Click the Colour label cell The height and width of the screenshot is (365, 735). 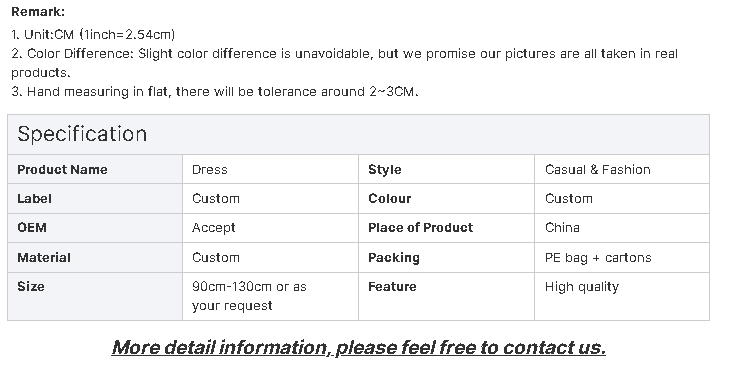(x=446, y=199)
